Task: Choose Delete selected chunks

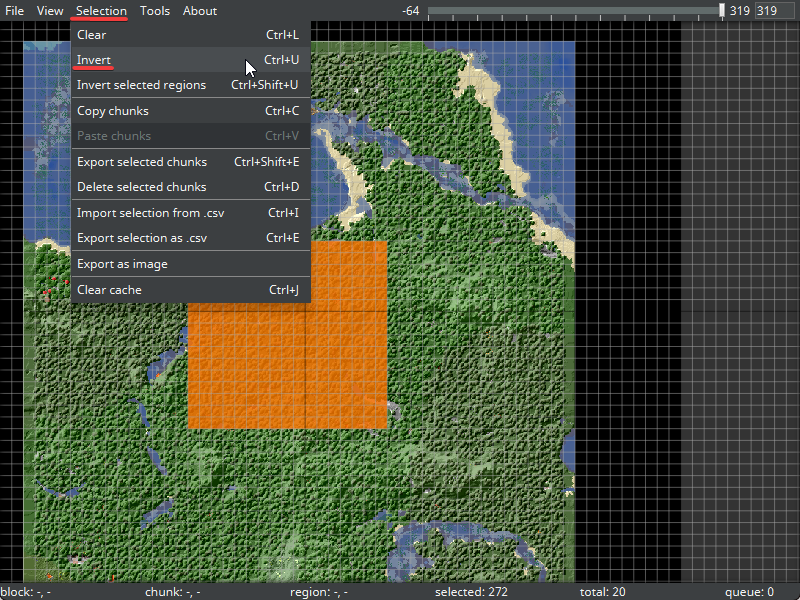Action: point(190,187)
